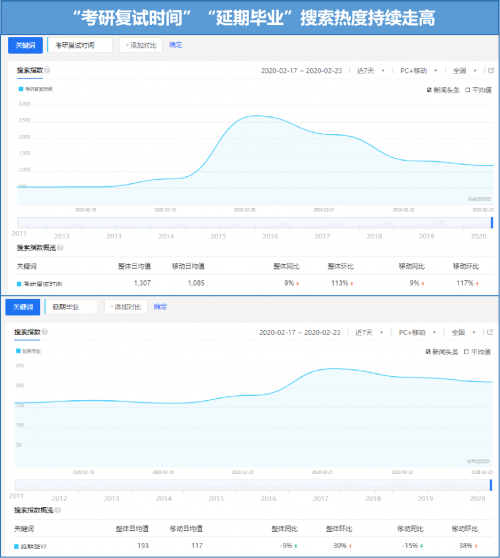Enable 平均值 checkbox in 考研复试时间 chart
This screenshot has width=500, height=558.
click(x=468, y=90)
